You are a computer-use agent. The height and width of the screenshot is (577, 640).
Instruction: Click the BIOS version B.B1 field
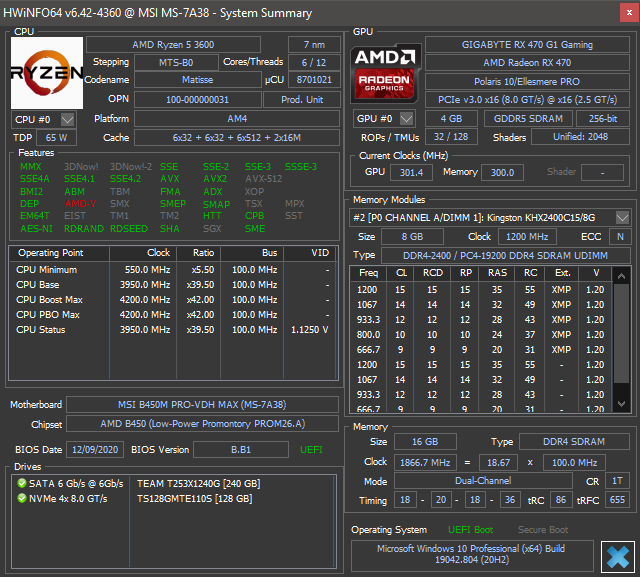[x=241, y=450]
